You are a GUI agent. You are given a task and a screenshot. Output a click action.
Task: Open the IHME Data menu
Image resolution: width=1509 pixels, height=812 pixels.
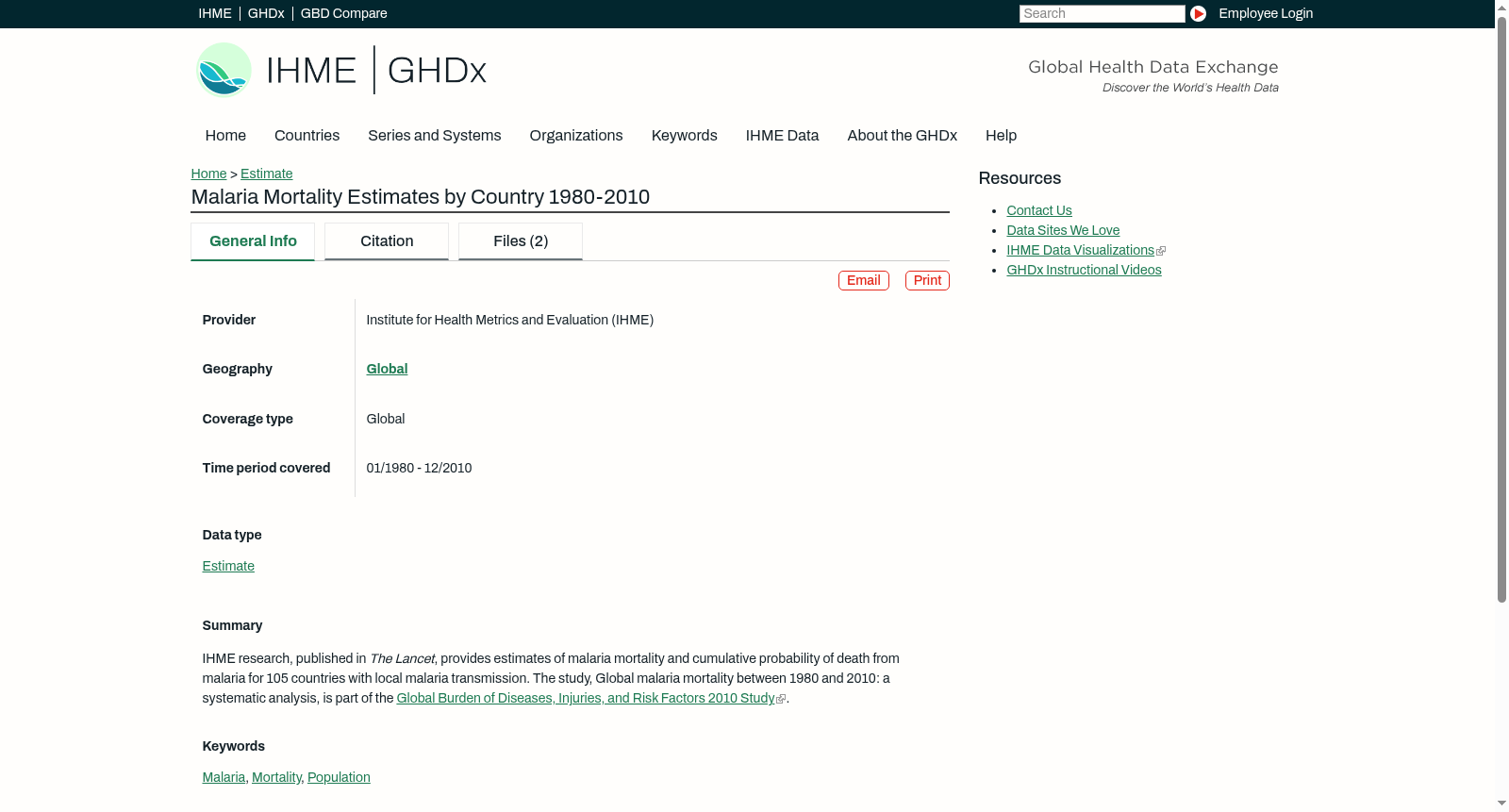click(x=782, y=136)
